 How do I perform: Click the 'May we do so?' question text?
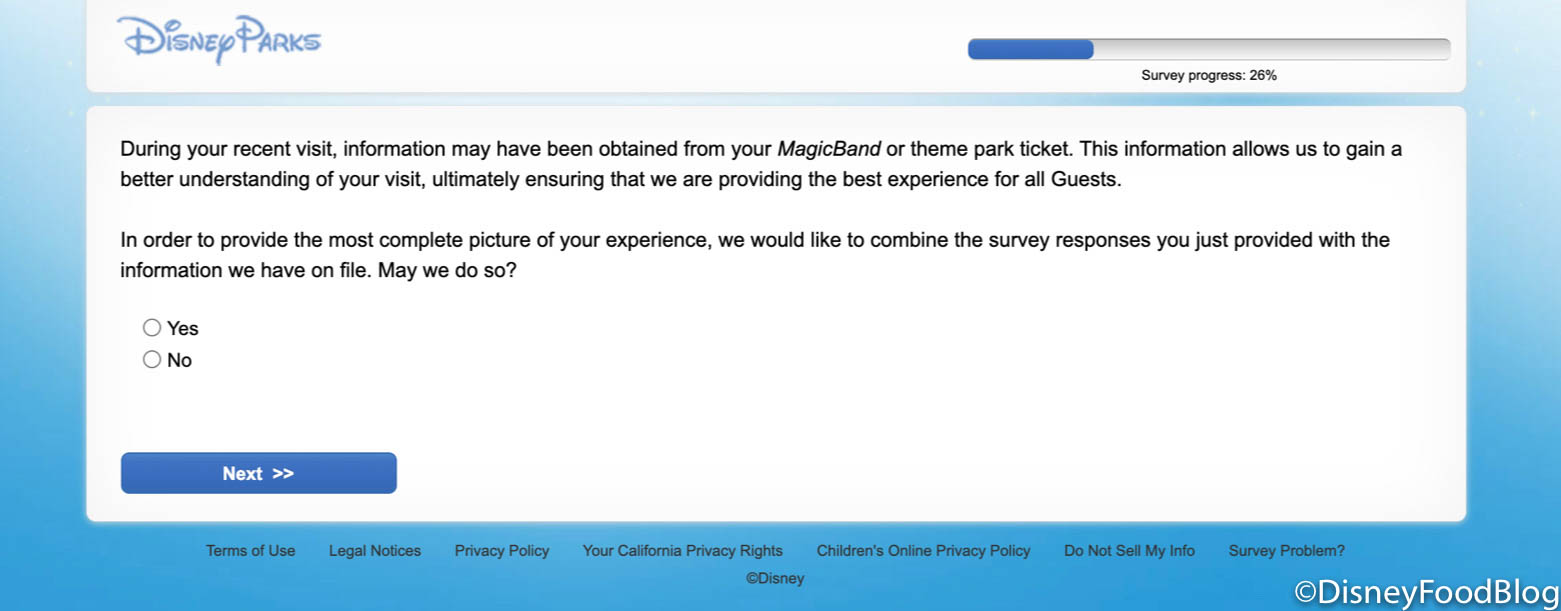(x=447, y=271)
